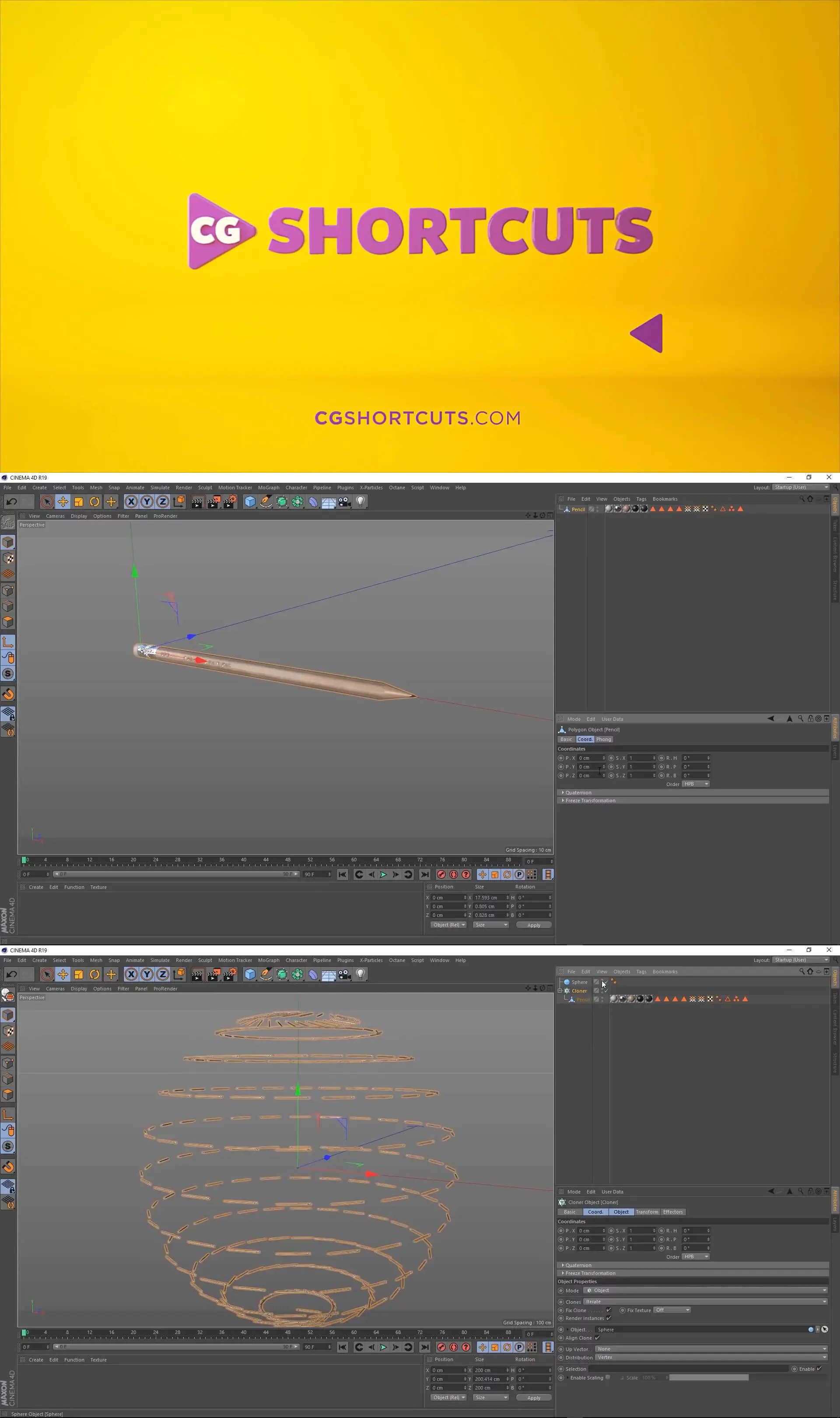Click the MoGraph Cloner array icon in lower toolbar
The image size is (840, 1418).
tap(297, 974)
